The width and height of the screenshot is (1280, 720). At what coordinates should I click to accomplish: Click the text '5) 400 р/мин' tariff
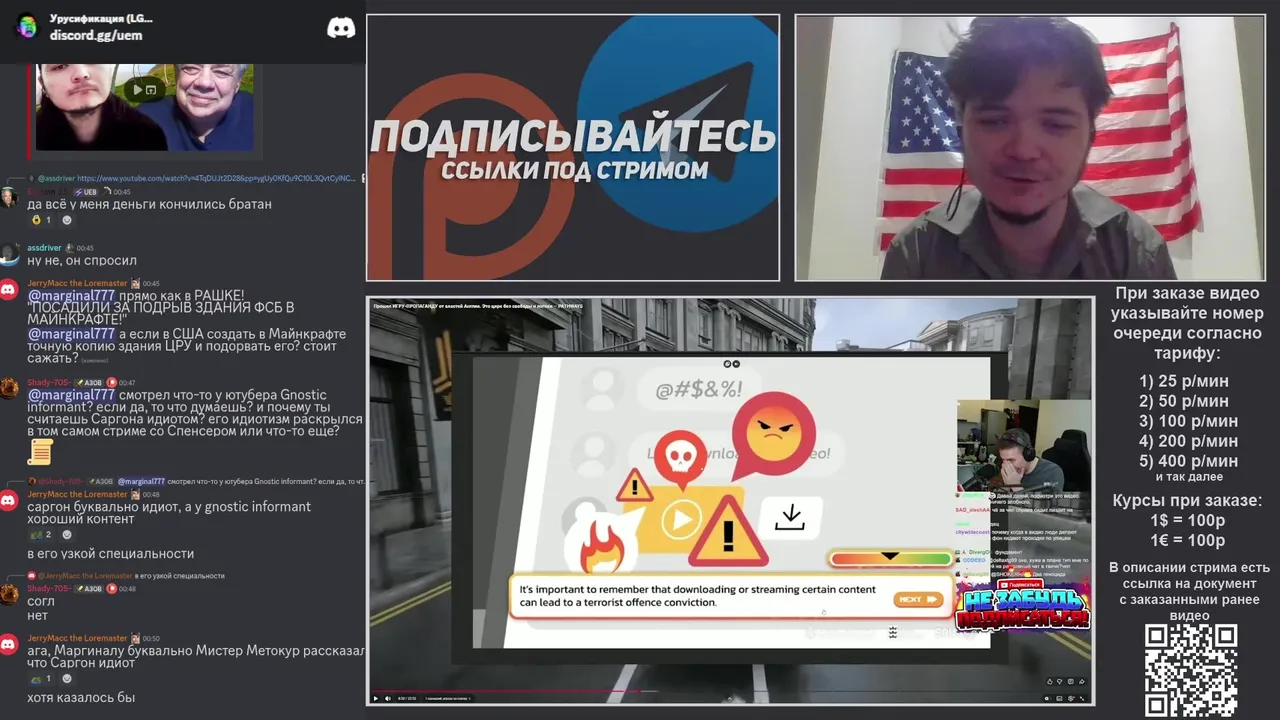(1189, 461)
